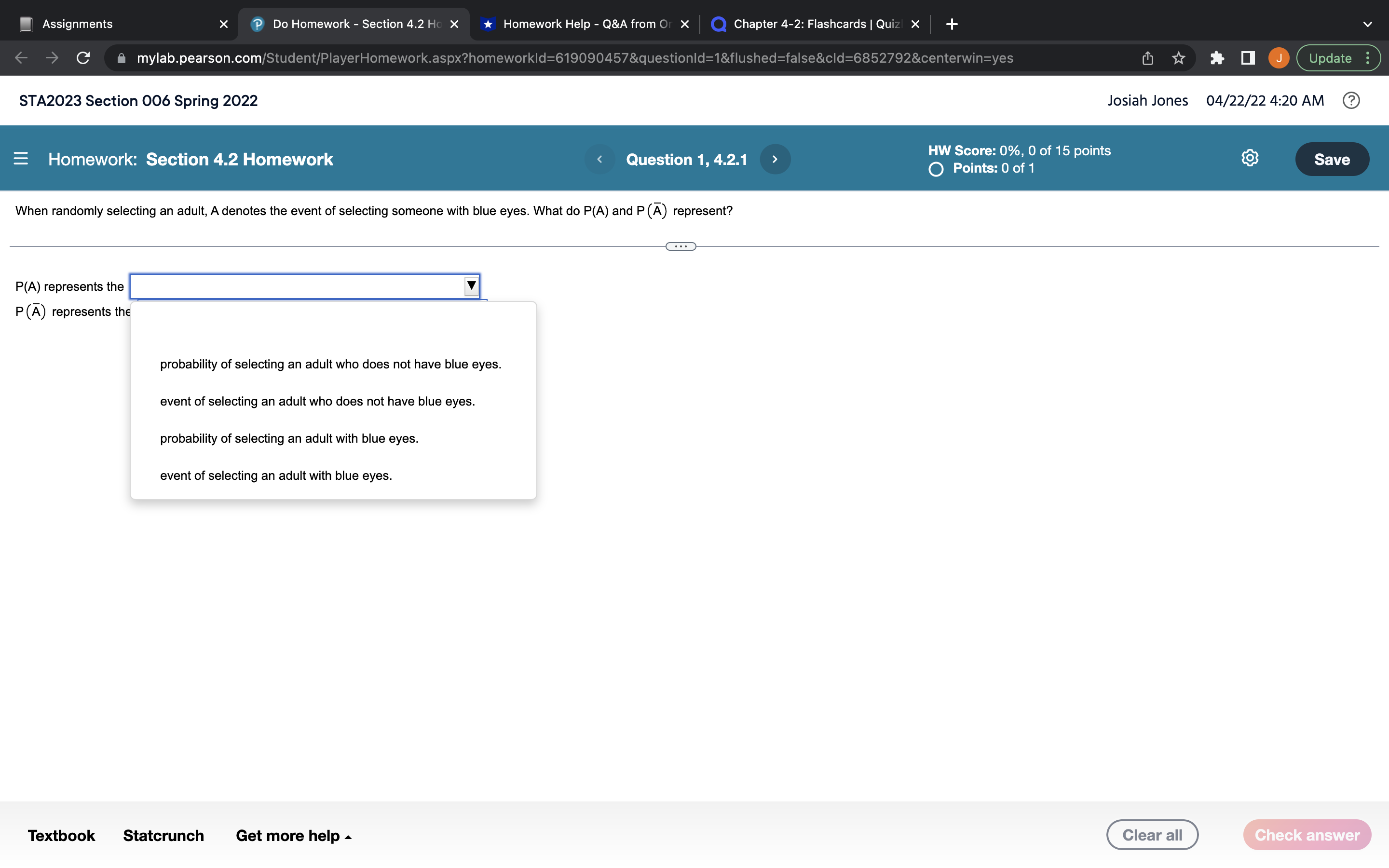This screenshot has height=868, width=1389.
Task: Expand the ellipsis divider on the question page
Action: tap(681, 246)
